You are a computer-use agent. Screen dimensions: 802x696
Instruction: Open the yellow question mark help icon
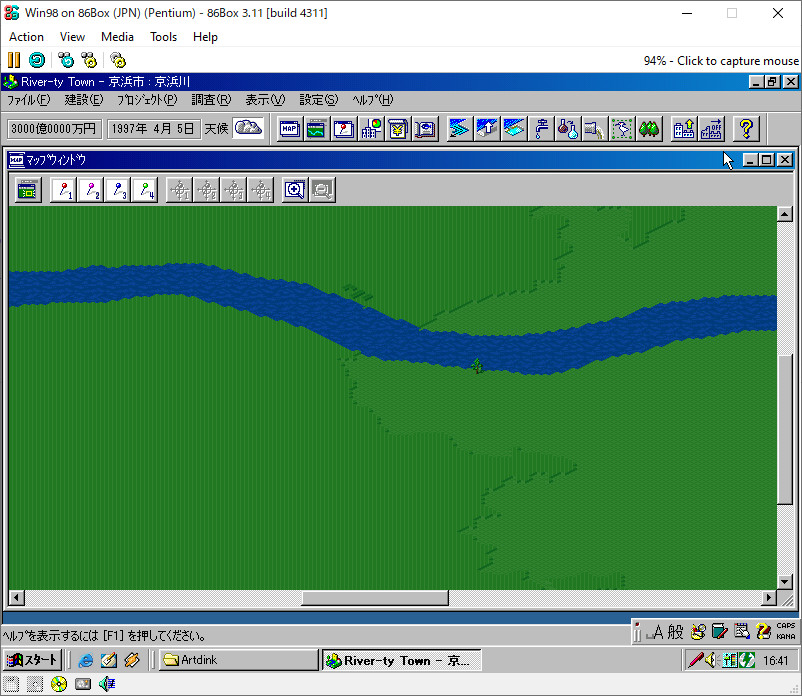(x=746, y=129)
